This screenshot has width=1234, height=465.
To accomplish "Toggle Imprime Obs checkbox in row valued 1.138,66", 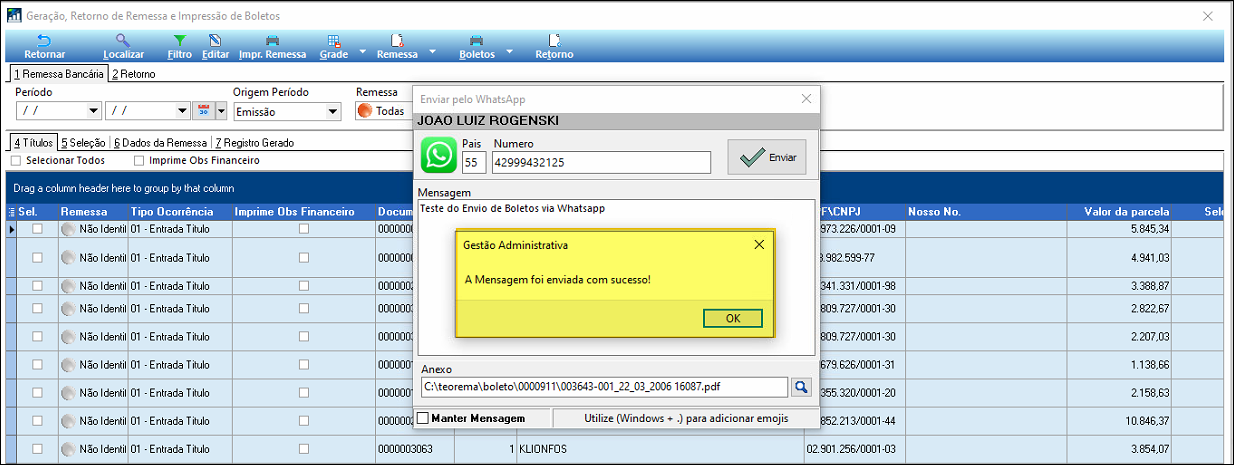I will click(x=304, y=367).
